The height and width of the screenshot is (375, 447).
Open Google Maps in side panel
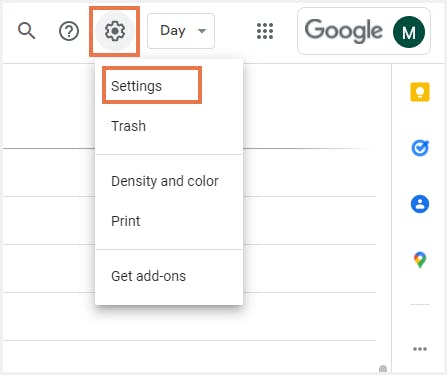coord(420,260)
